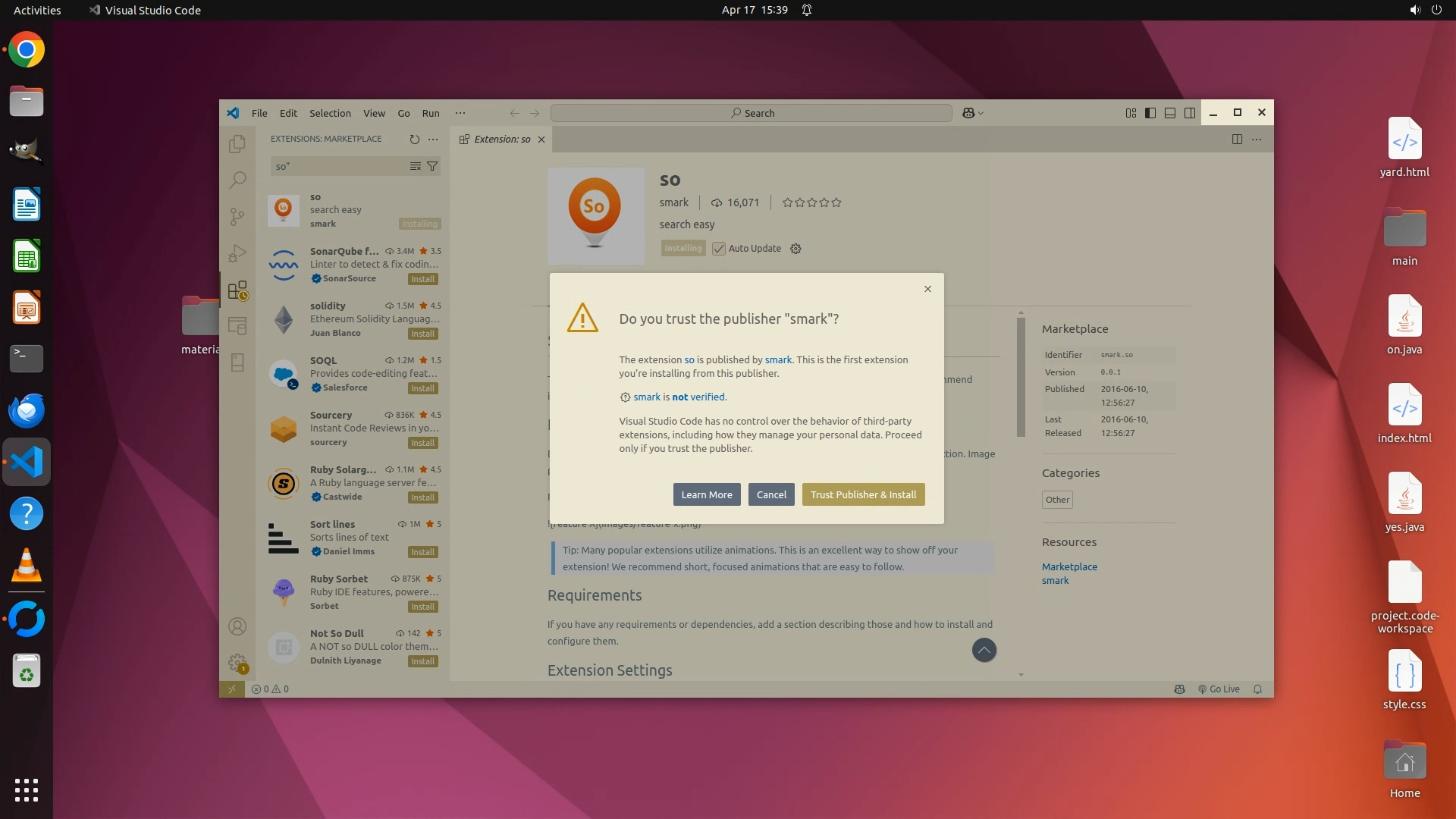1456x819 pixels.
Task: Select the Extension: so tab
Action: tap(501, 139)
